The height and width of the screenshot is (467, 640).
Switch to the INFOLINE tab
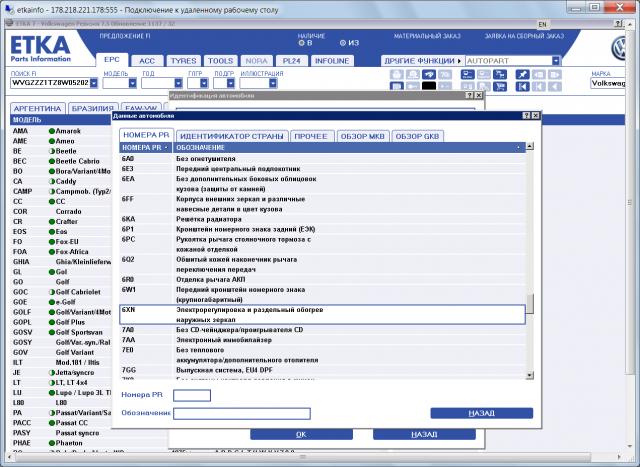coord(332,61)
